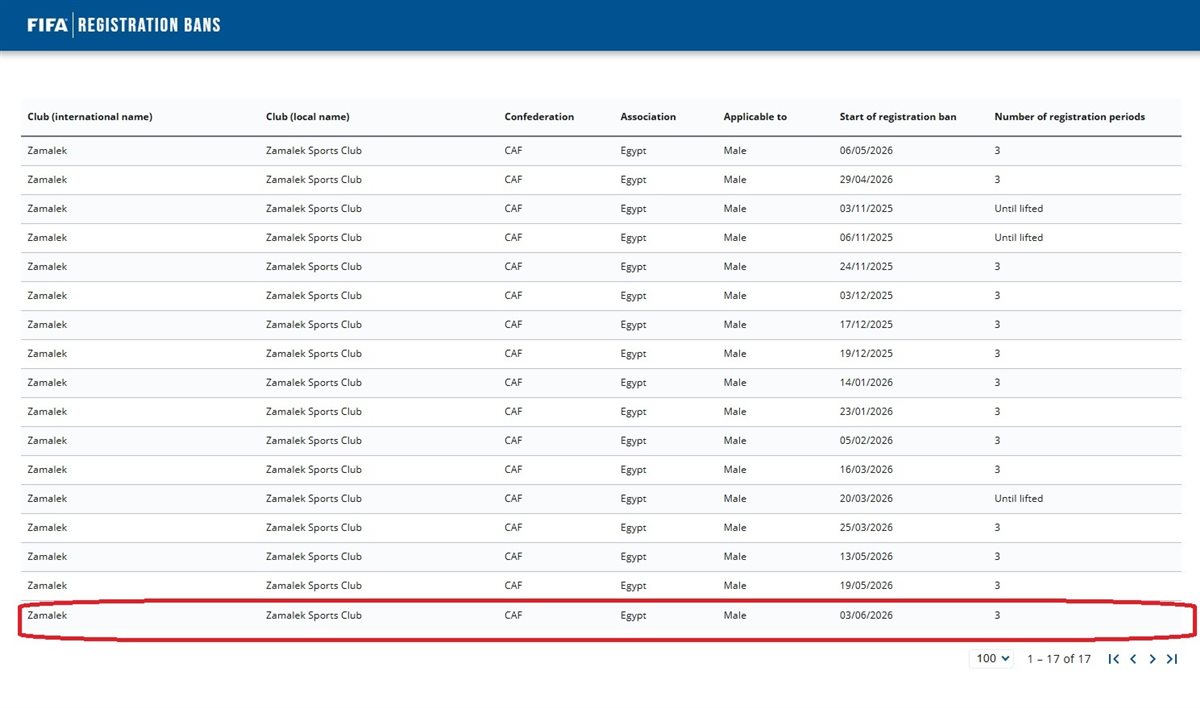Click Zamalek Sports Club in 03/06/2026 row
1200x708 pixels.
tap(314, 616)
